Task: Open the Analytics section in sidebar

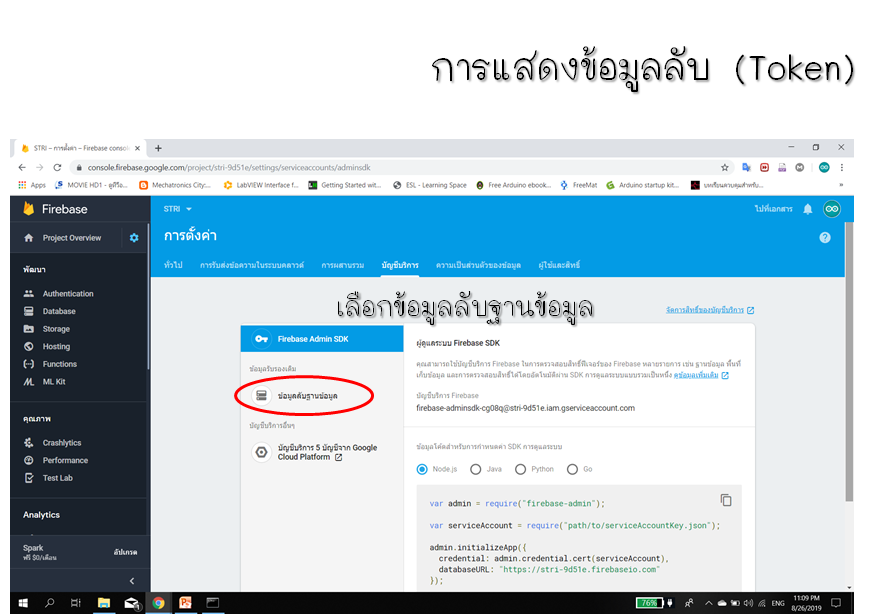Action: [x=41, y=515]
